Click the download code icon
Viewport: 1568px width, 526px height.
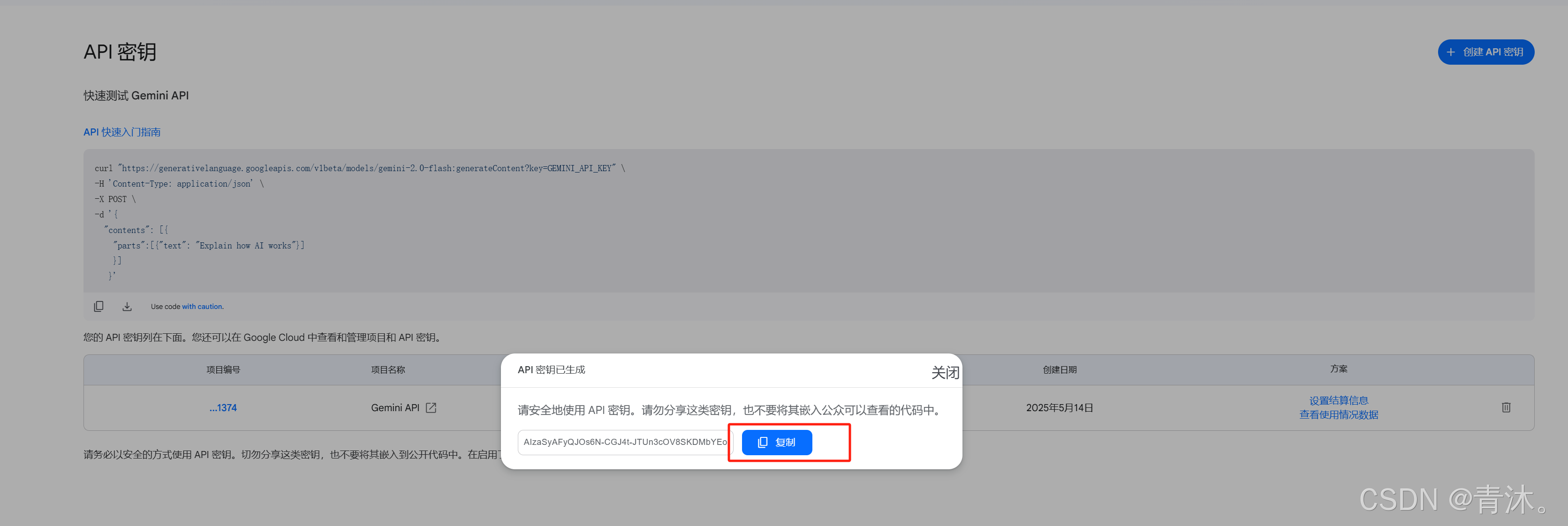[x=127, y=307]
